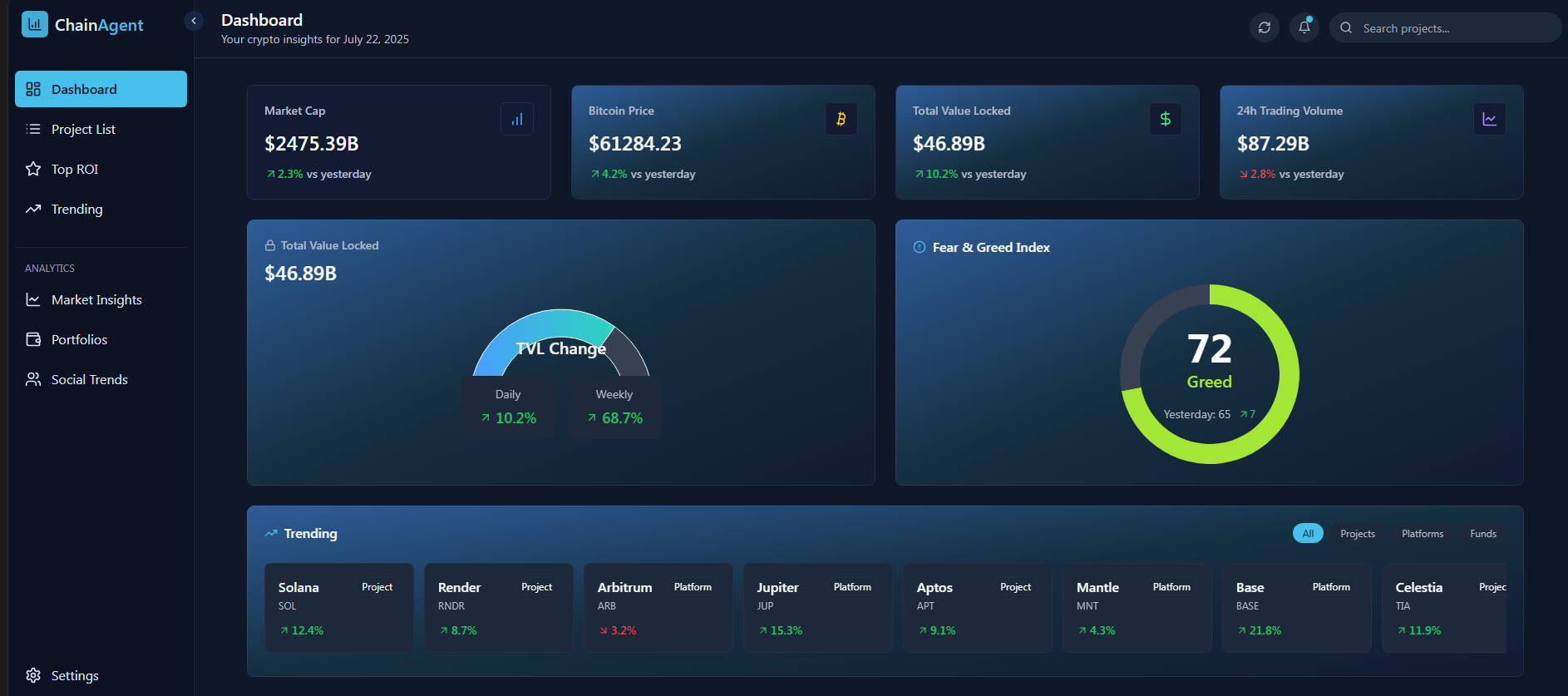Click the 24h Trading Volume chart icon
Image resolution: width=1568 pixels, height=696 pixels.
point(1489,119)
